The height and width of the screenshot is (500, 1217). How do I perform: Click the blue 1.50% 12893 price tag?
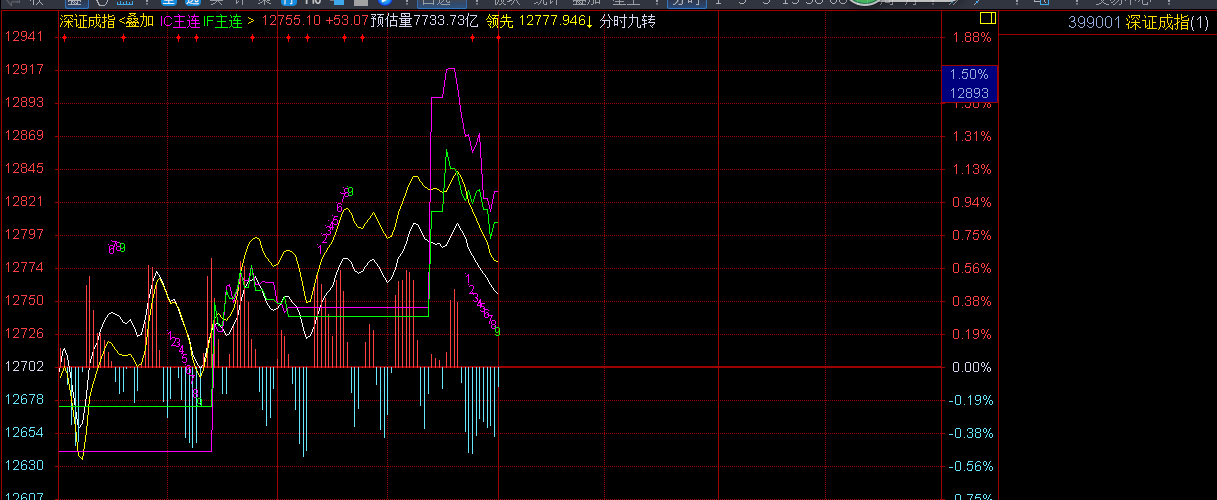click(969, 84)
